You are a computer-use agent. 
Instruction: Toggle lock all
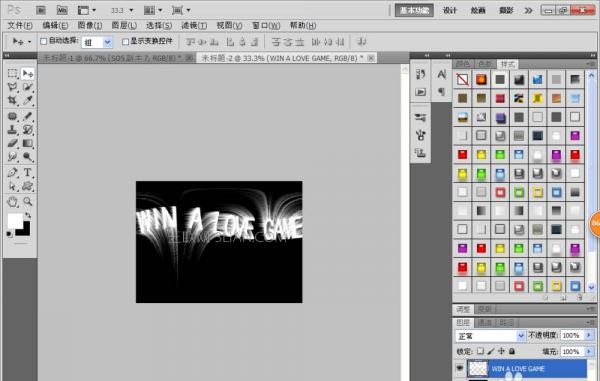[x=512, y=351]
